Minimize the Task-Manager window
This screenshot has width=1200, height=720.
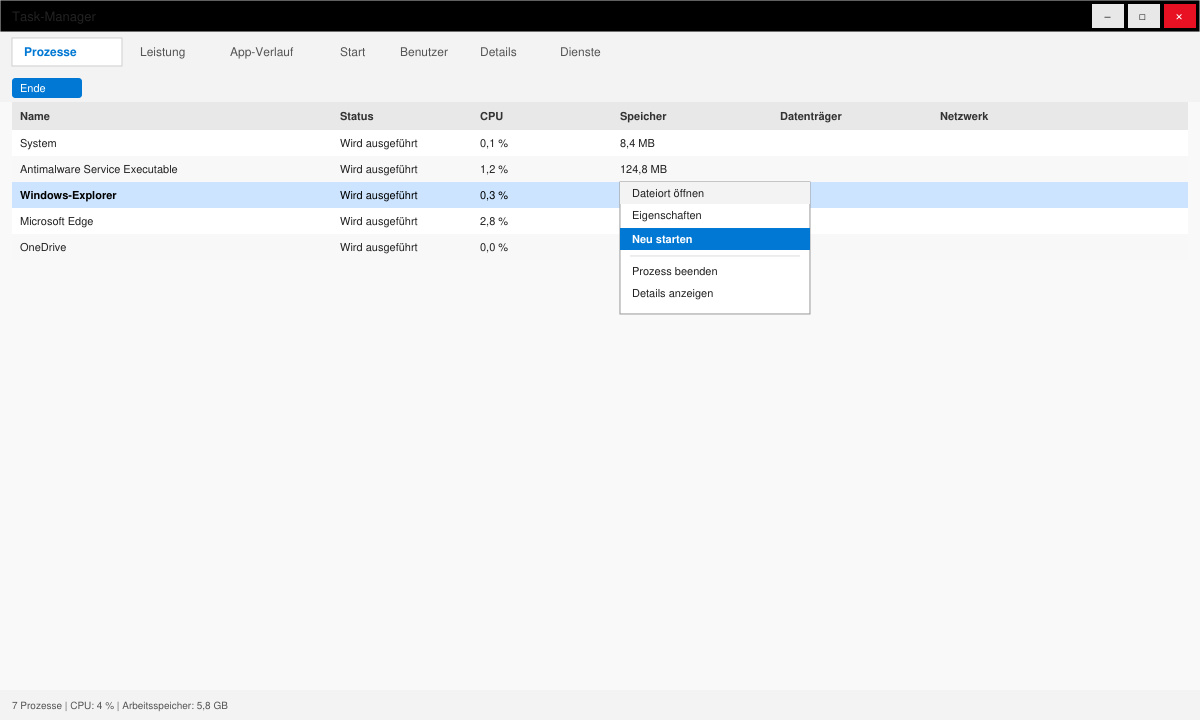[1107, 16]
